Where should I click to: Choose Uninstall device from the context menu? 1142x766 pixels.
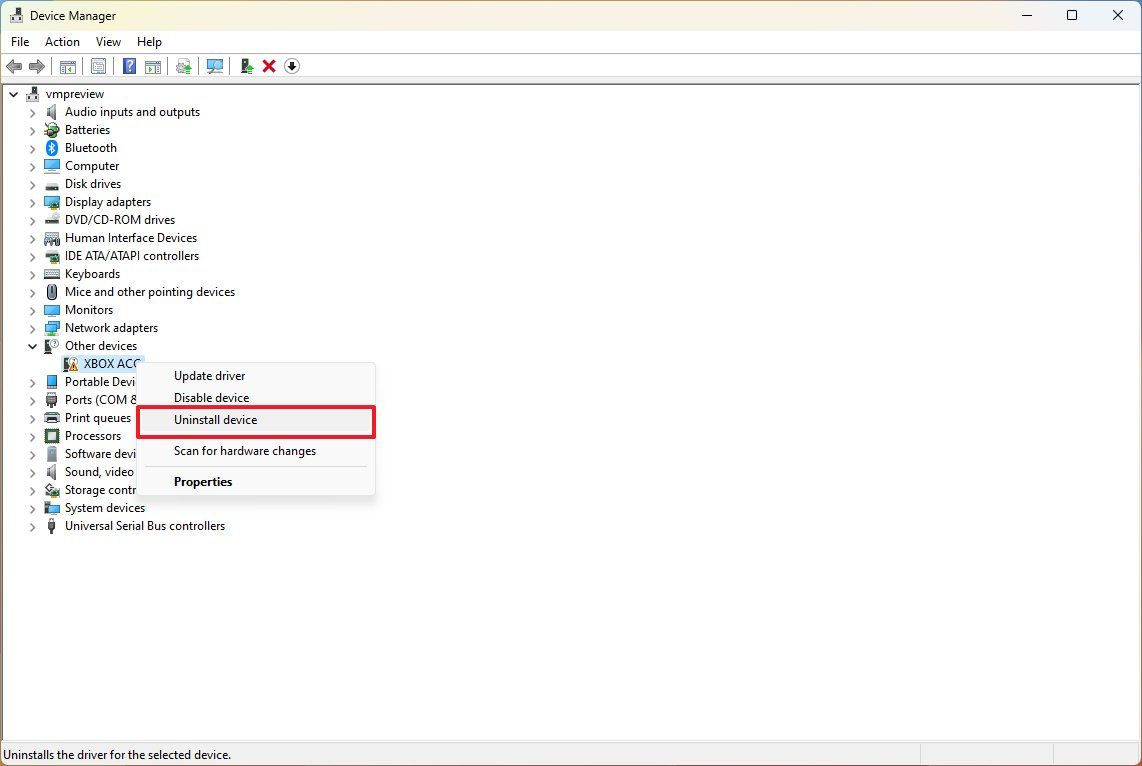pos(215,420)
